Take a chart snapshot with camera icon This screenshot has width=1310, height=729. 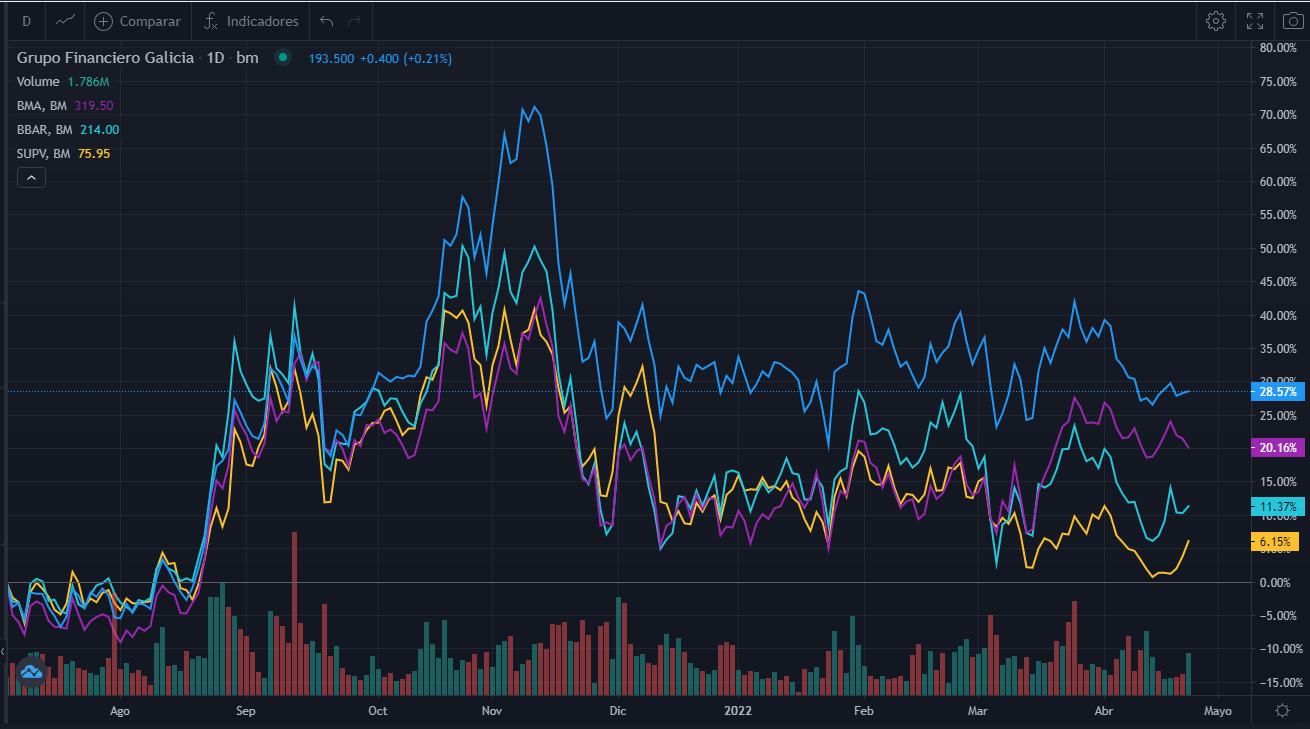pos(1290,21)
